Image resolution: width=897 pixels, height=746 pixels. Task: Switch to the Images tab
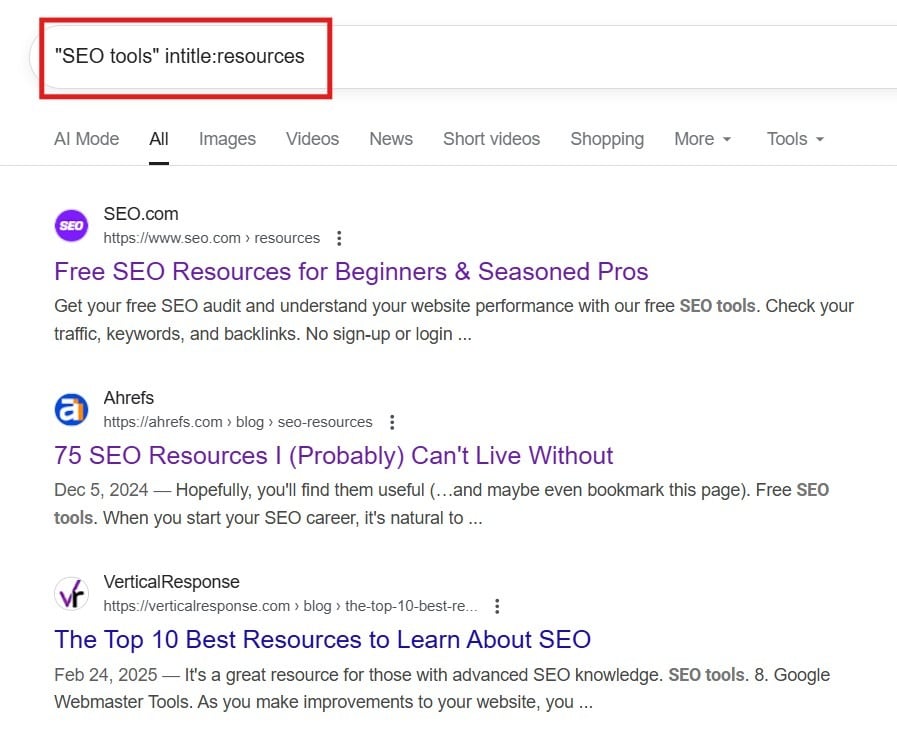click(227, 139)
